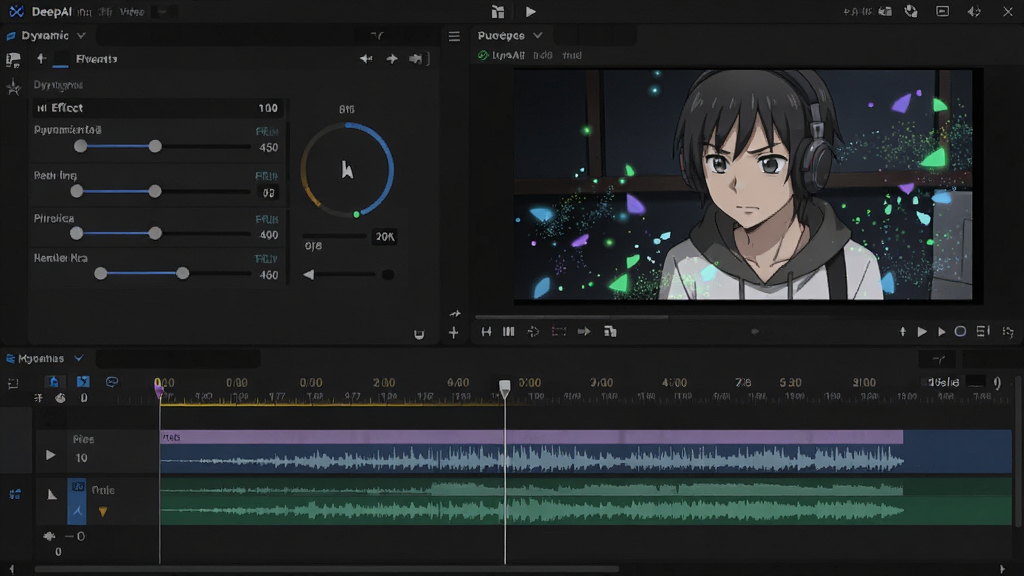
Task: Click the orange marker on the Onle track
Action: (x=103, y=512)
